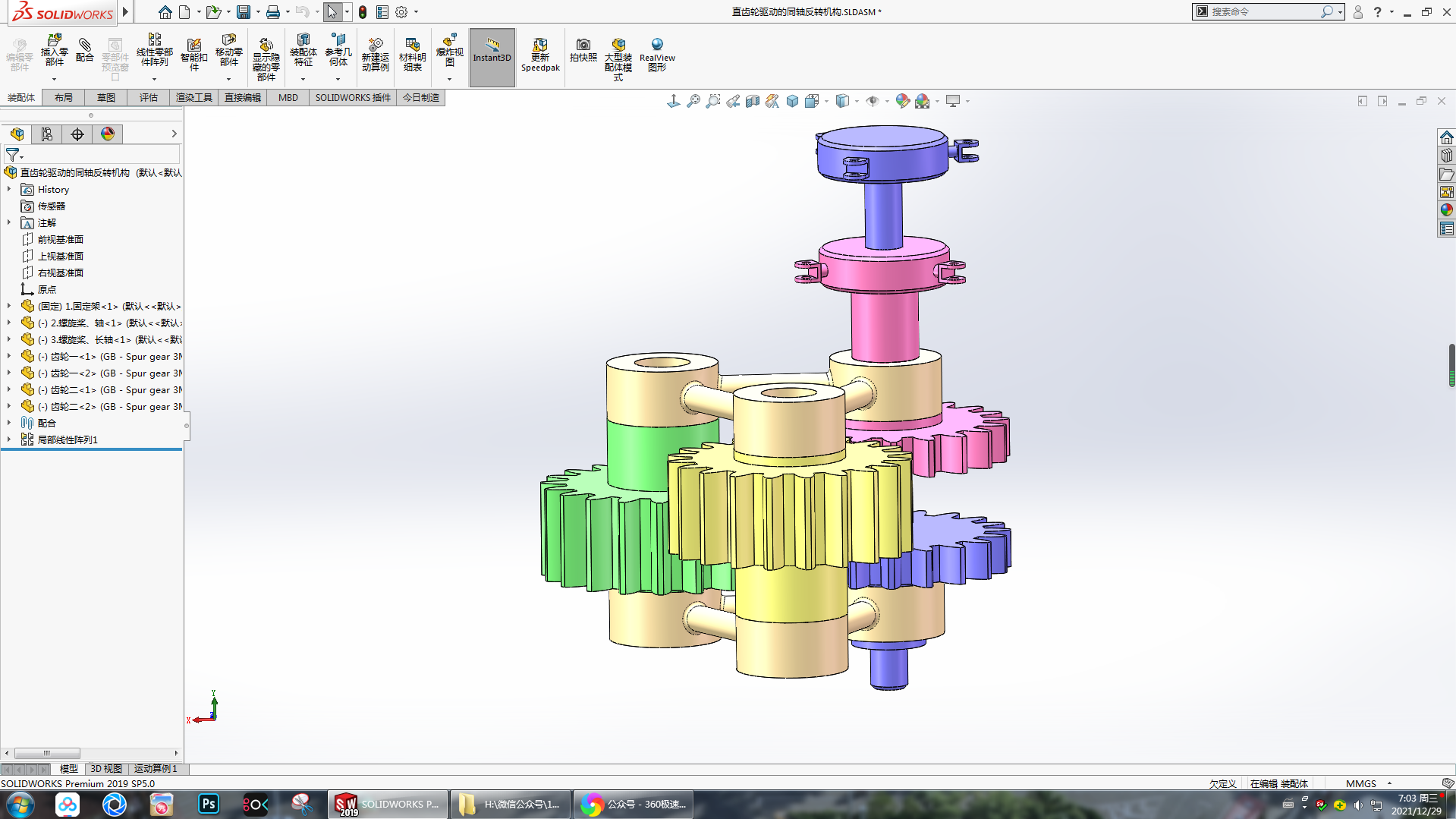Expand the 局部线性阵列1 node
The width and height of the screenshot is (1456, 819).
tap(9, 439)
